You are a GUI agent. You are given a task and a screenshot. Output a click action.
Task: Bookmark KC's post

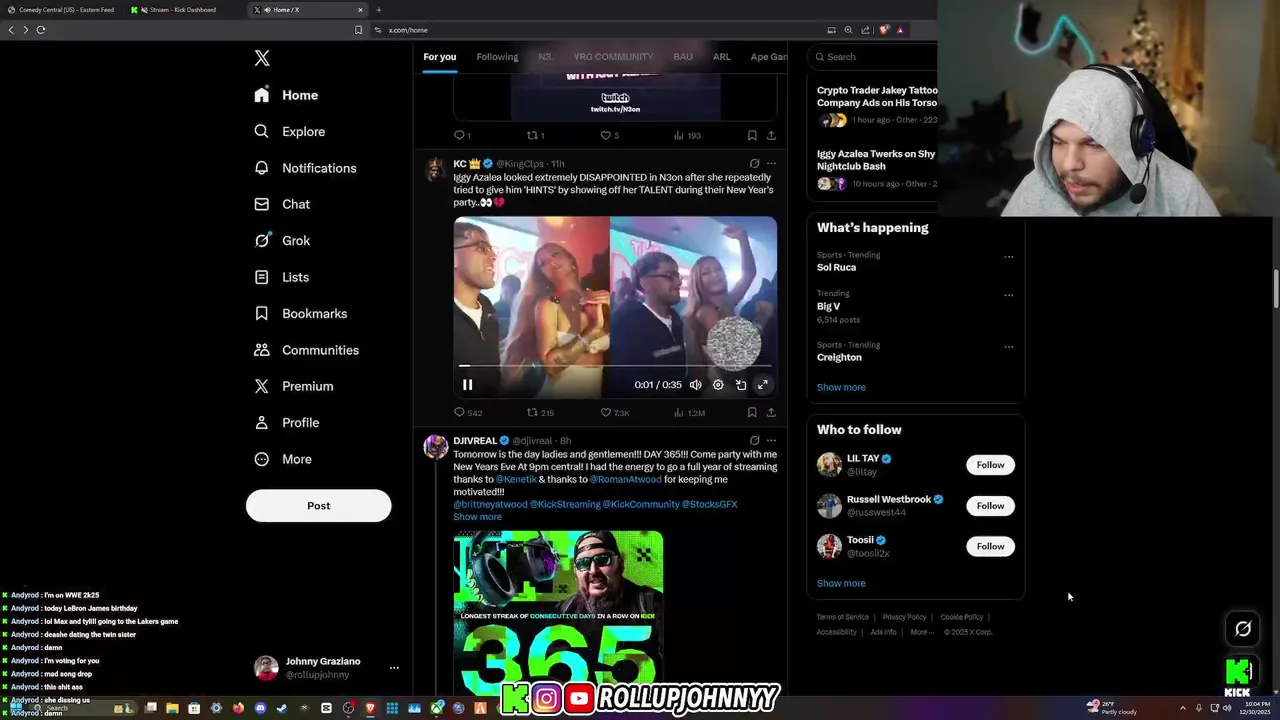[x=752, y=412]
